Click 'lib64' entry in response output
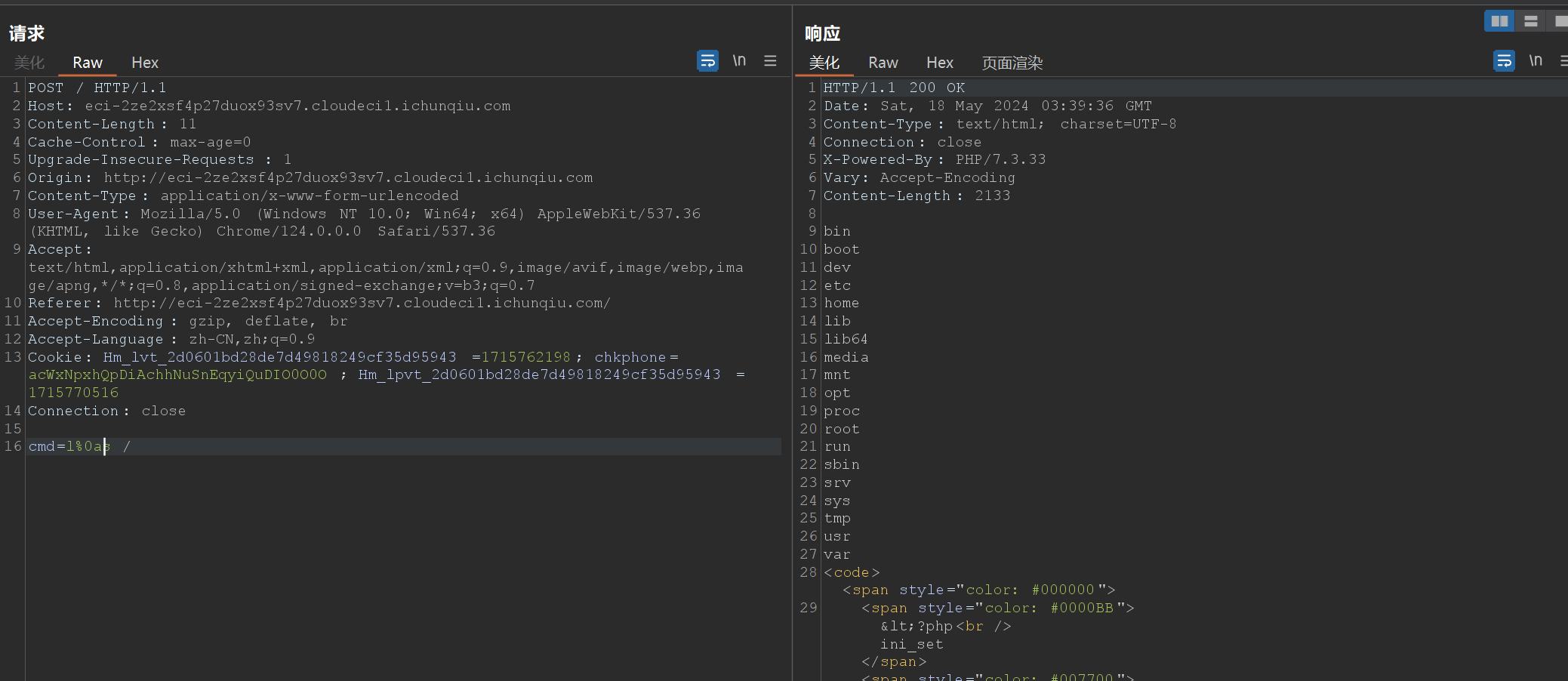1568x681 pixels. point(846,339)
